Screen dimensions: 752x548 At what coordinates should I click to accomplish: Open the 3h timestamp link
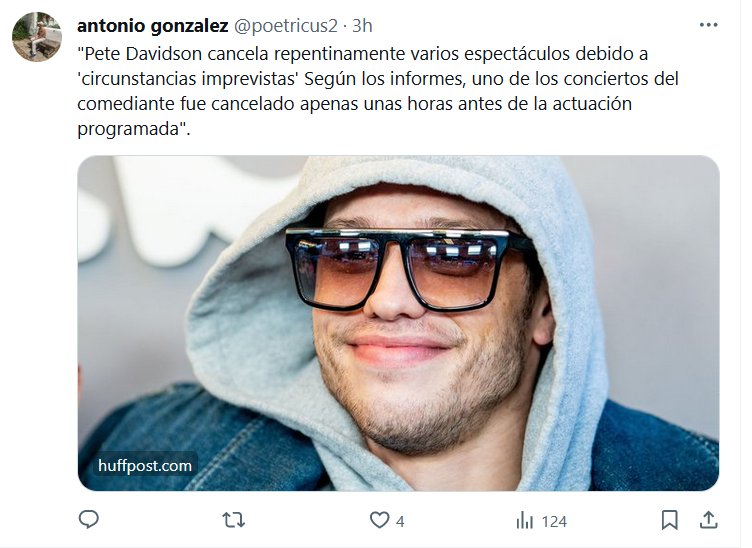[x=363, y=26]
